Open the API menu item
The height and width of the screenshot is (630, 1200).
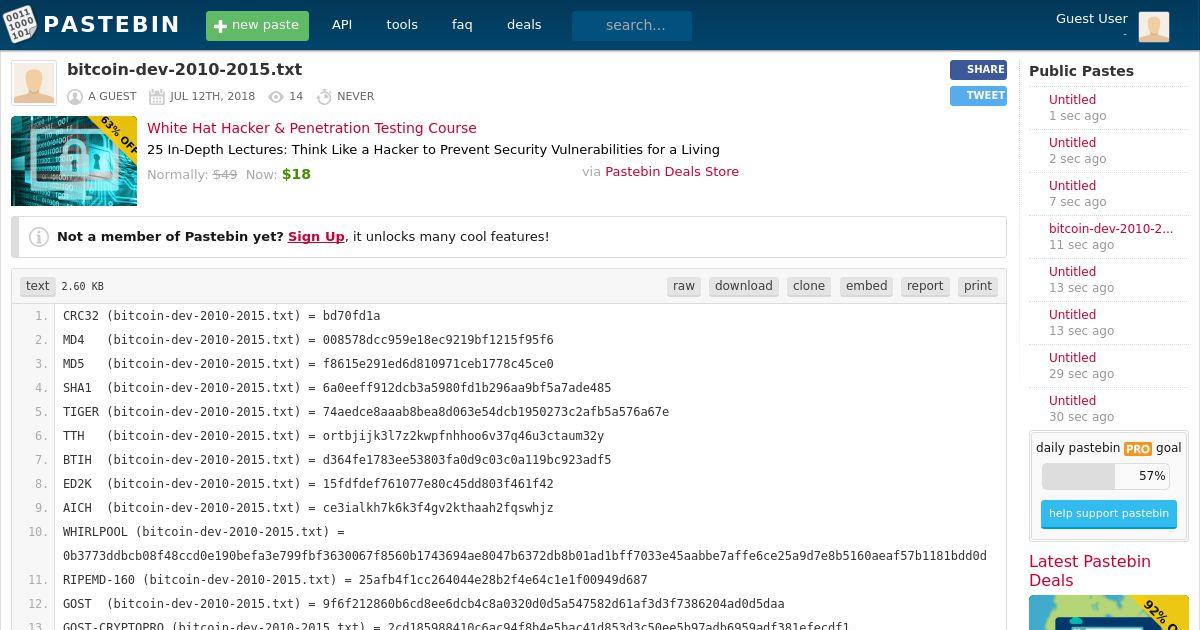342,25
